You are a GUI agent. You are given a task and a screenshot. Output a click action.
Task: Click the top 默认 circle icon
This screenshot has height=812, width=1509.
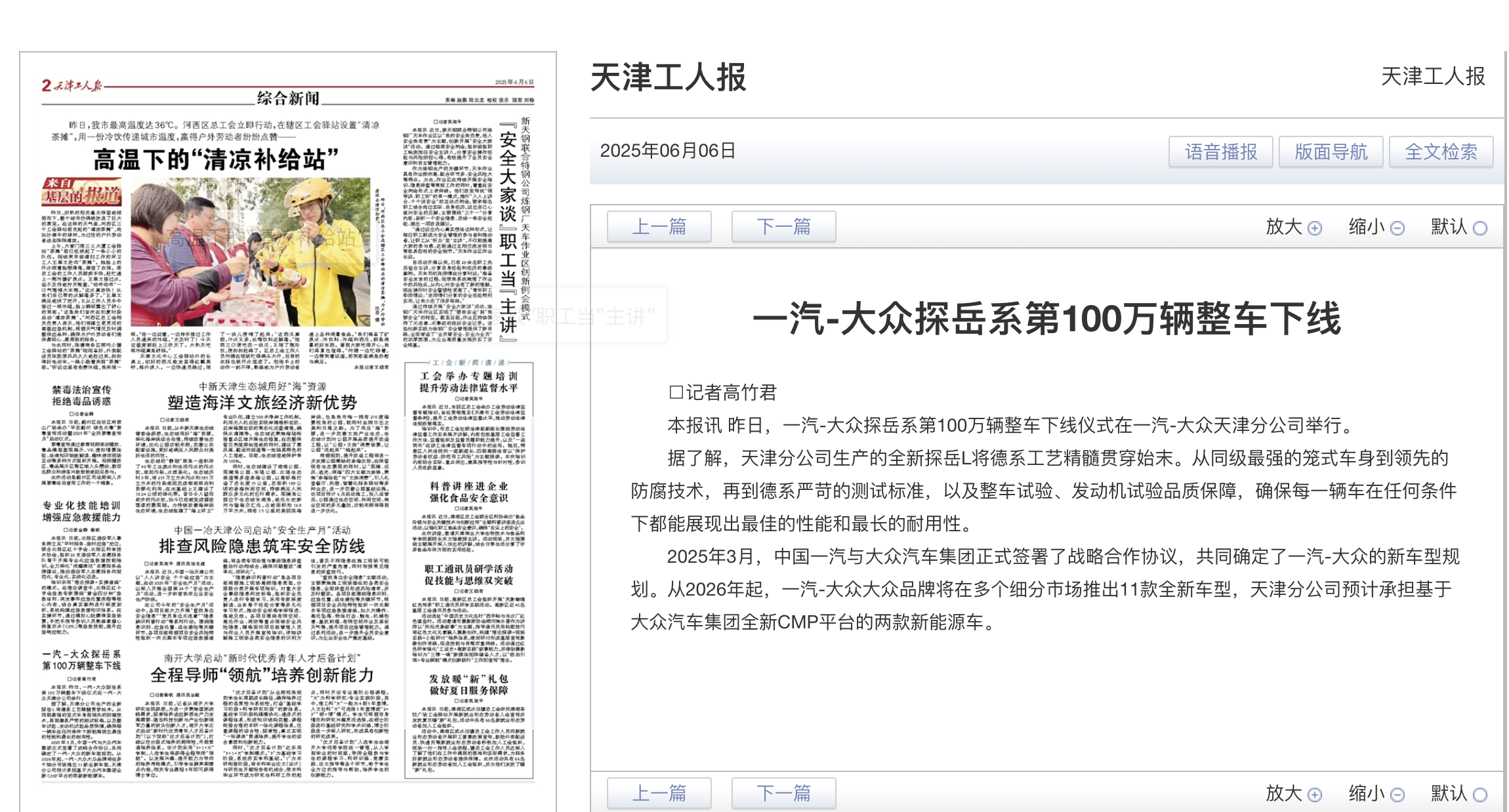1480,228
